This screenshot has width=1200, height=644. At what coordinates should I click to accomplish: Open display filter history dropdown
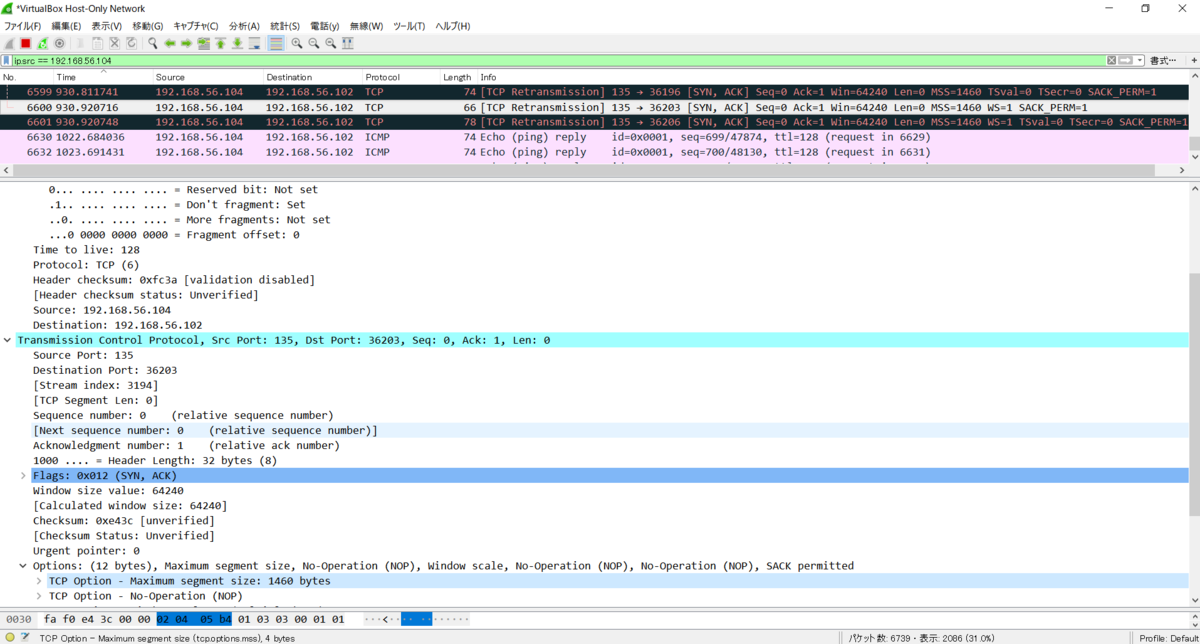pyautogui.click(x=1140, y=61)
